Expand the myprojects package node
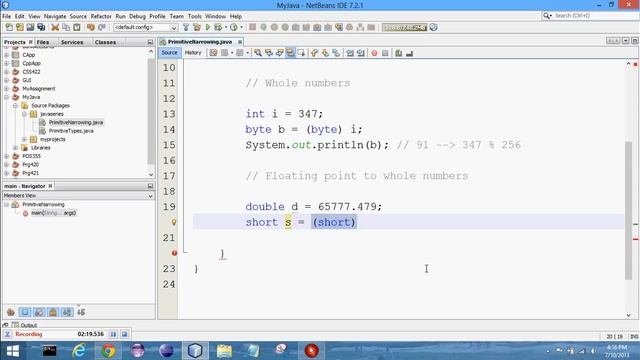 [x=24, y=139]
